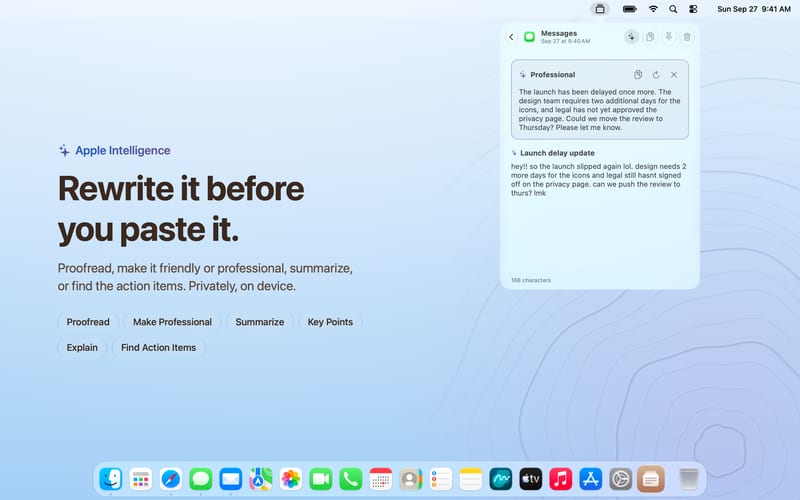
Task: Regenerate the Professional rewrite
Action: [656, 74]
